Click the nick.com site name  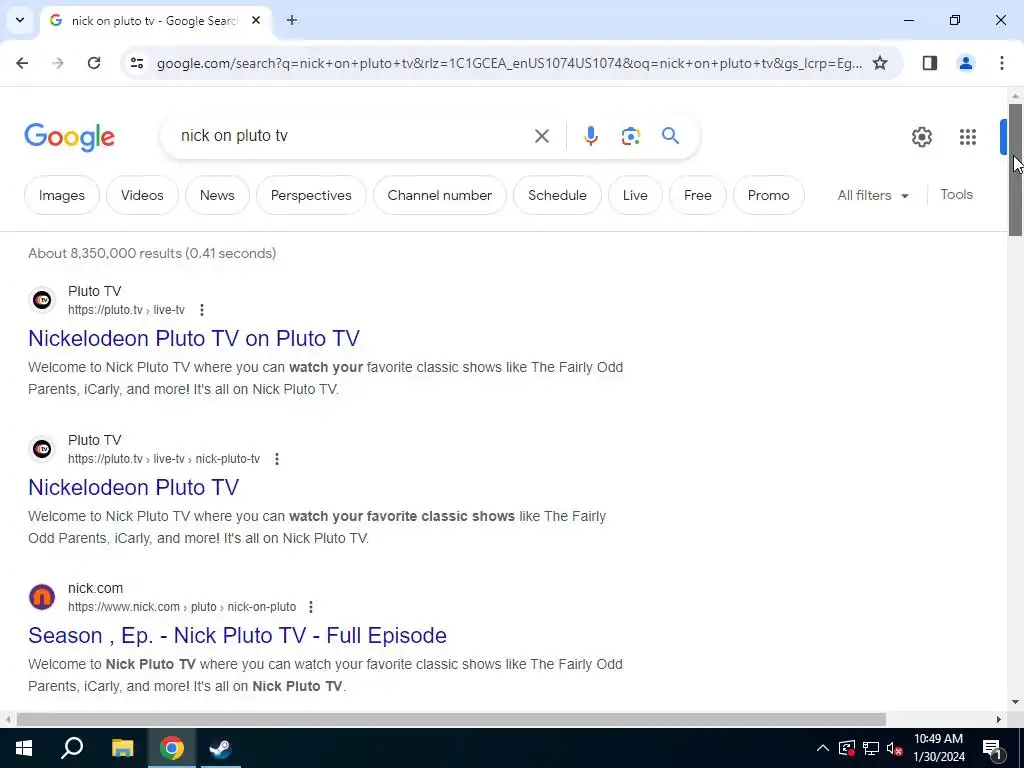click(x=95, y=588)
